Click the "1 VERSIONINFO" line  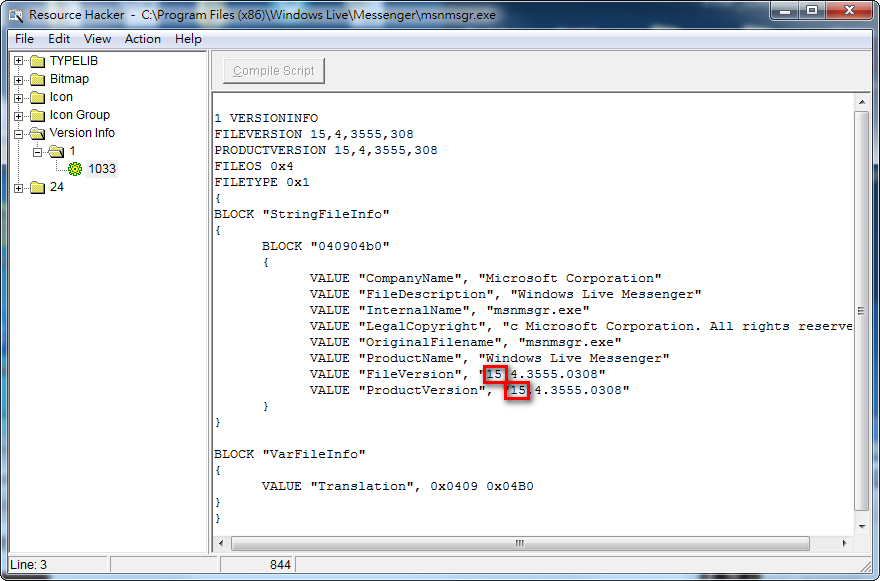click(266, 118)
